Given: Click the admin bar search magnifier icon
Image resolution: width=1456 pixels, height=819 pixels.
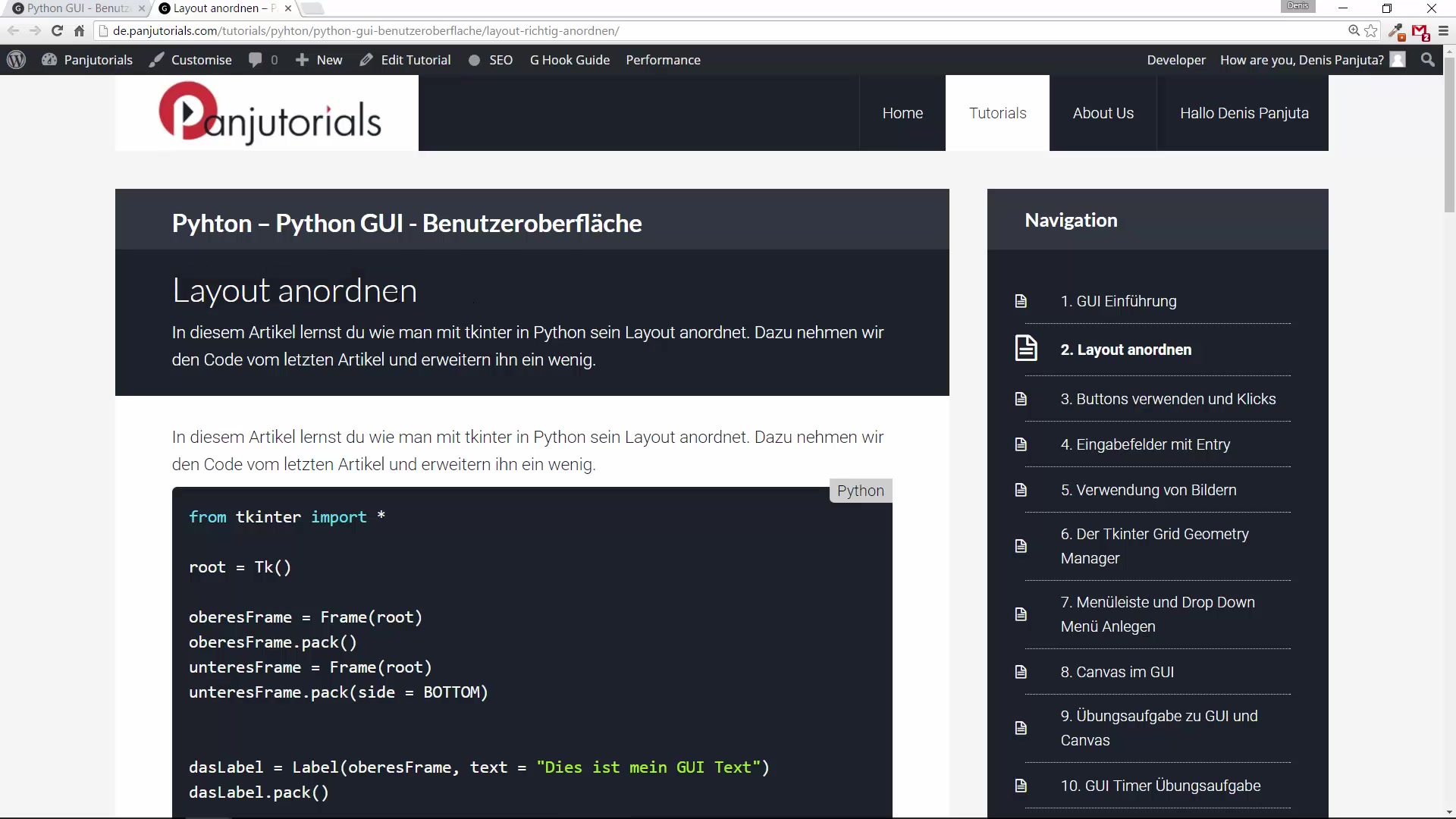Looking at the screenshot, I should click(x=1428, y=60).
